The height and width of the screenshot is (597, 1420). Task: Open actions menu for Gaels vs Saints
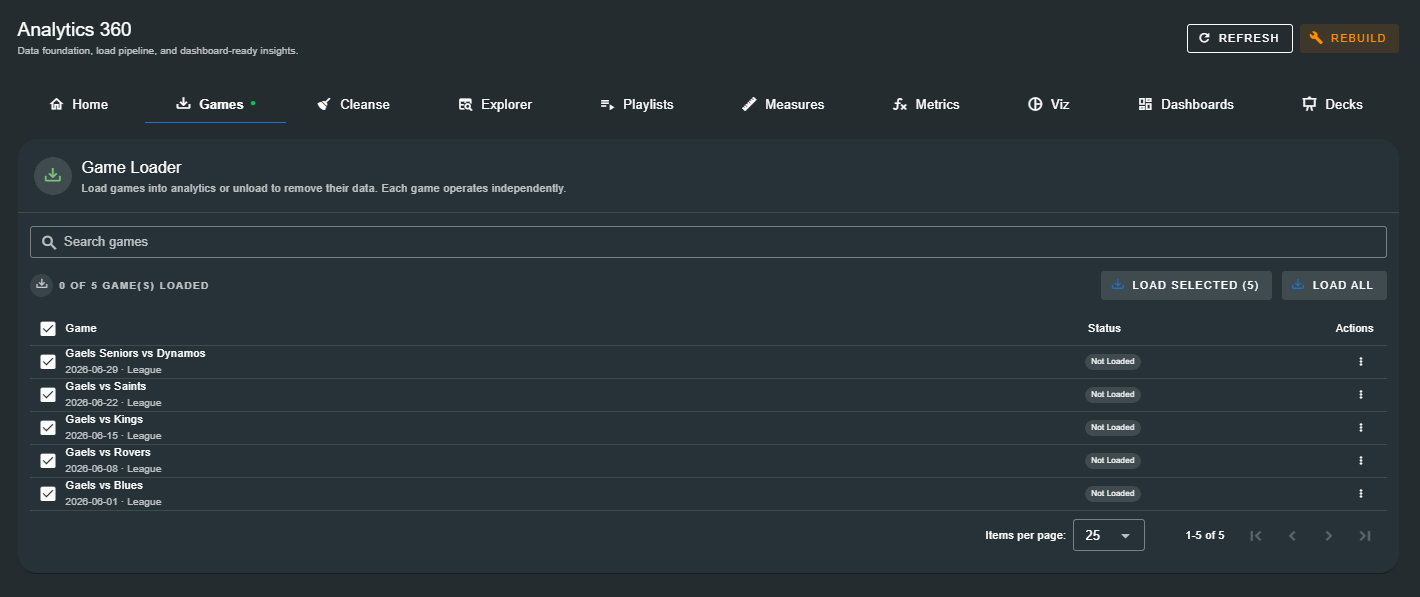click(x=1360, y=395)
